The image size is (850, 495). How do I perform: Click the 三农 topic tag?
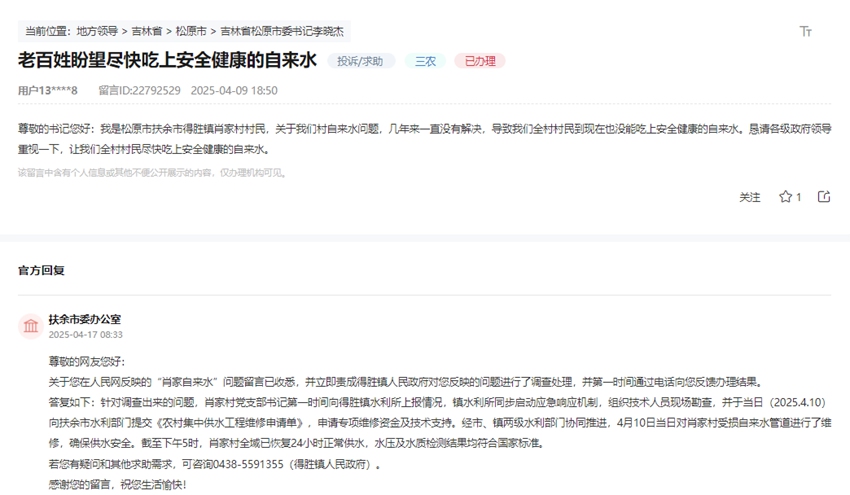pos(426,61)
